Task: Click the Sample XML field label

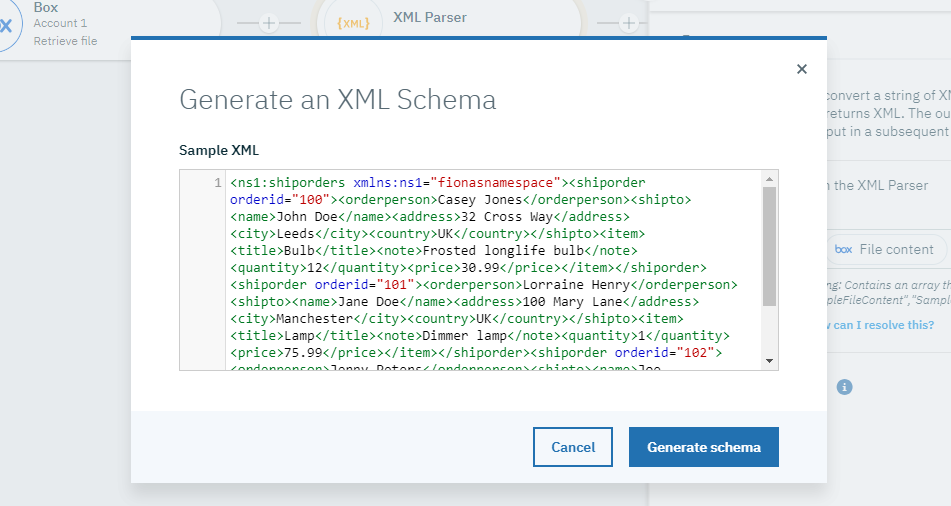Action: point(219,150)
